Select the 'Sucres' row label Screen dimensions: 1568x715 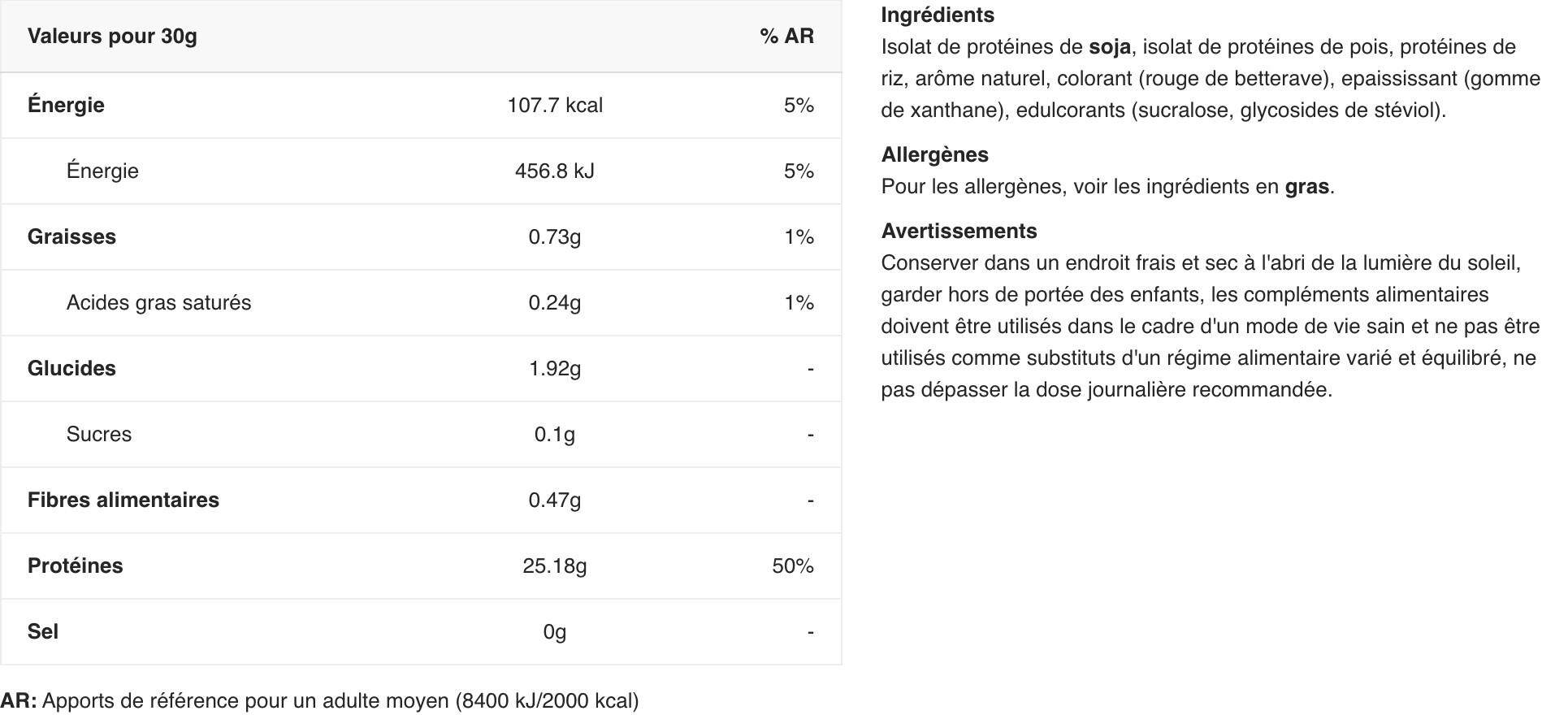click(x=98, y=434)
